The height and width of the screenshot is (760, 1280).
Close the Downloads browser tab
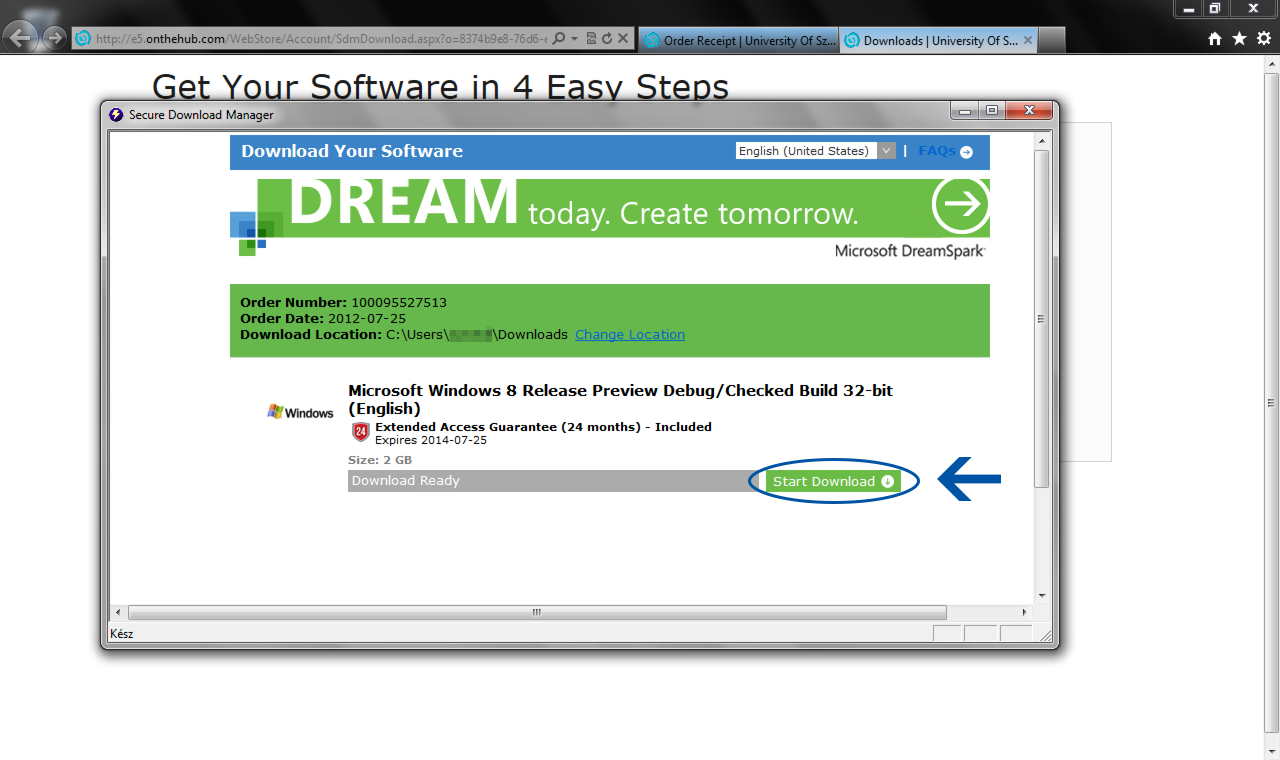click(x=1027, y=41)
